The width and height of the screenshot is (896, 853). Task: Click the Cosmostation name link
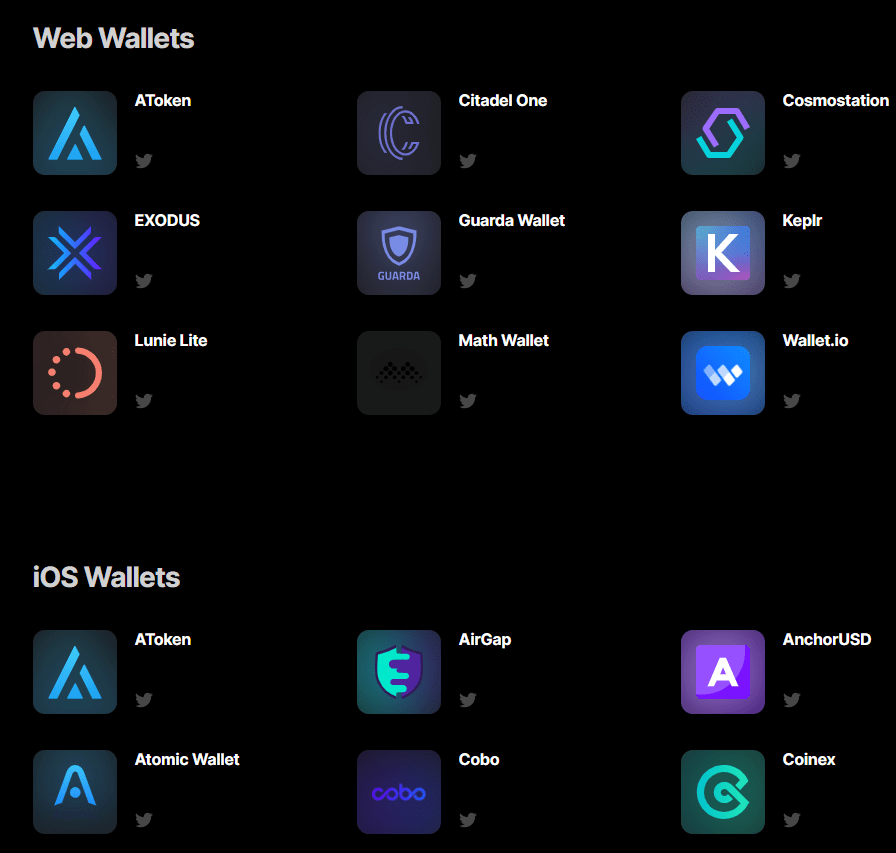(836, 101)
